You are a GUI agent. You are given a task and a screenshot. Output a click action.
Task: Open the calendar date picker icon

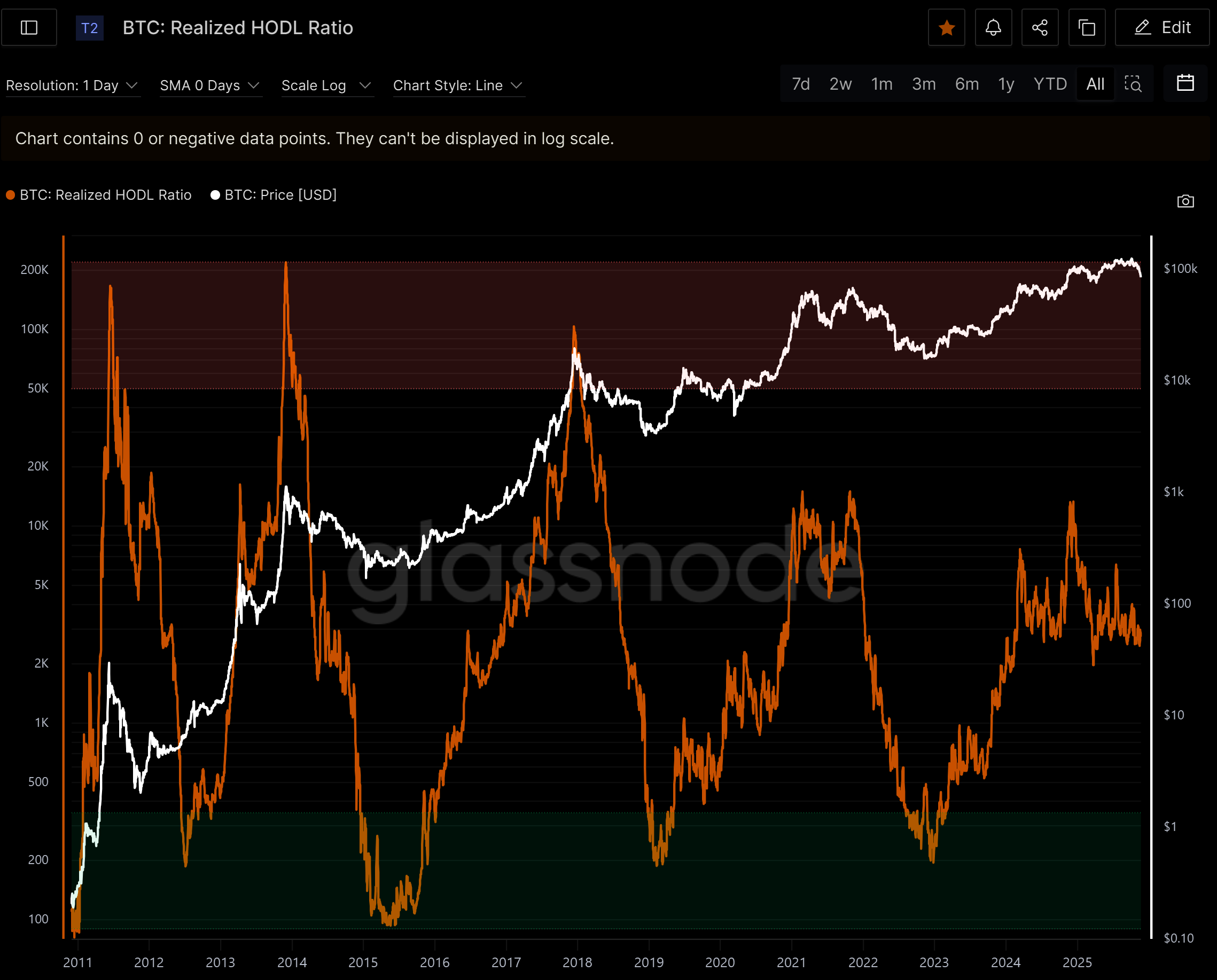coord(1185,83)
